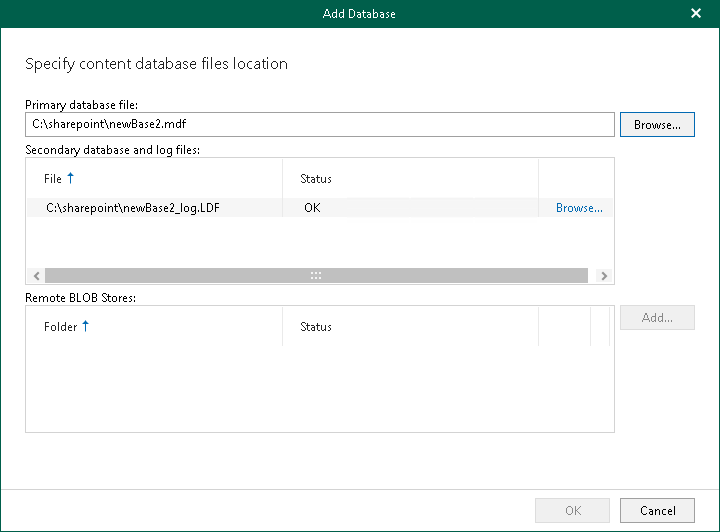Click the left arrow of horizontal scrollbar
Screen dimensions: 720x532
36,276
